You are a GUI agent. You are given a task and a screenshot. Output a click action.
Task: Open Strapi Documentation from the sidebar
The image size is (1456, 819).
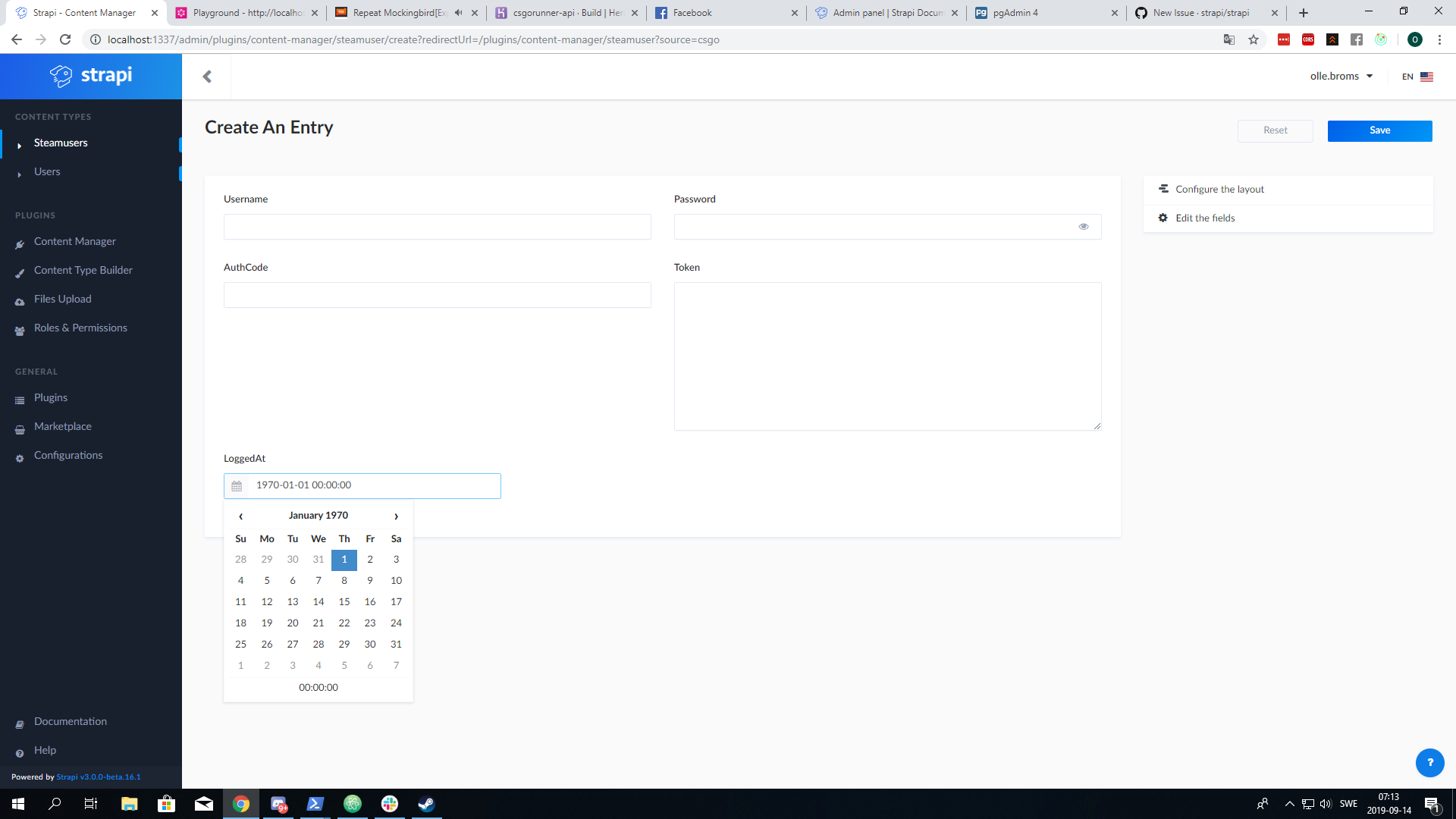(71, 721)
